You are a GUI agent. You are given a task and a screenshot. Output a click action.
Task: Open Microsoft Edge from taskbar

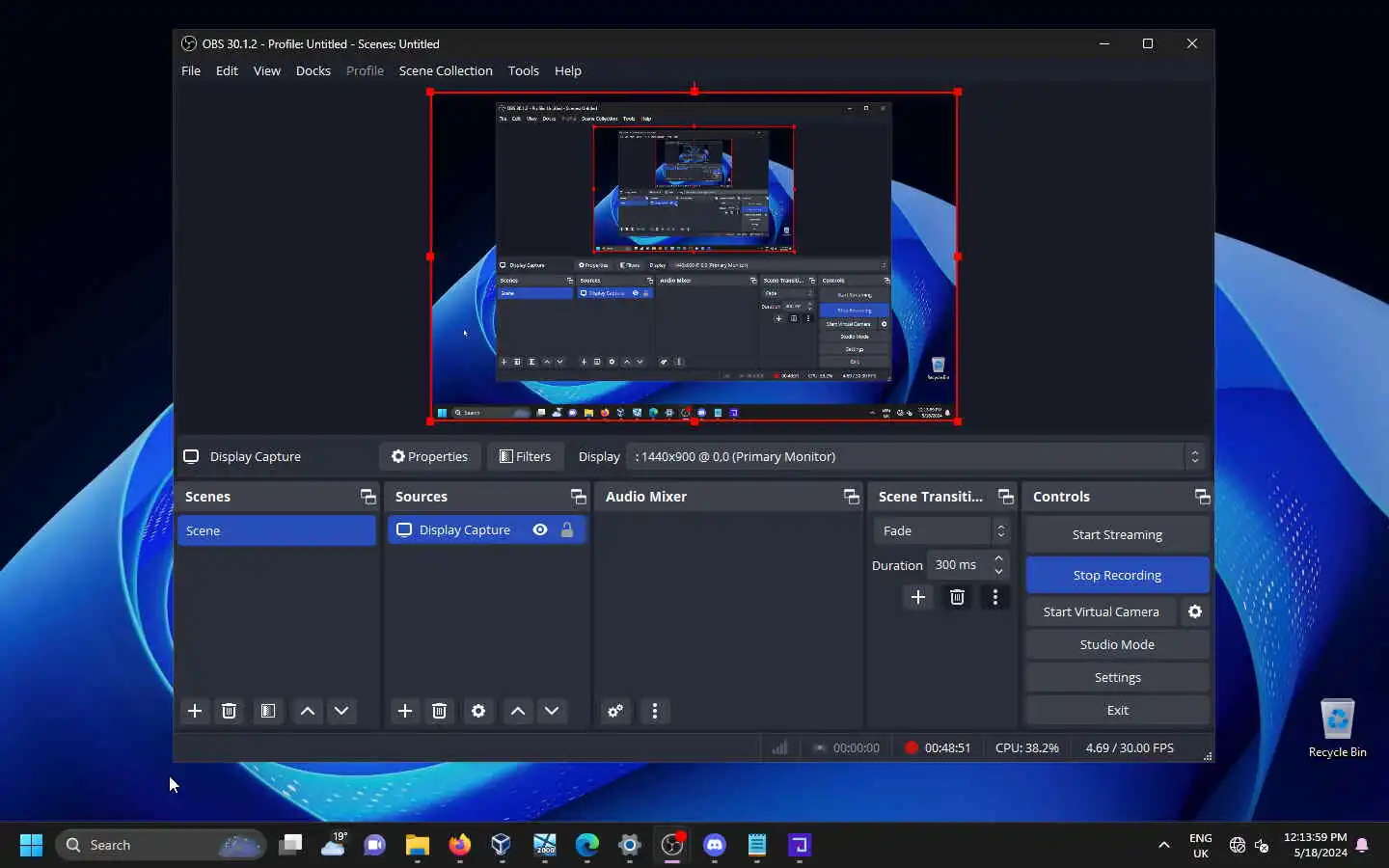pyautogui.click(x=587, y=845)
